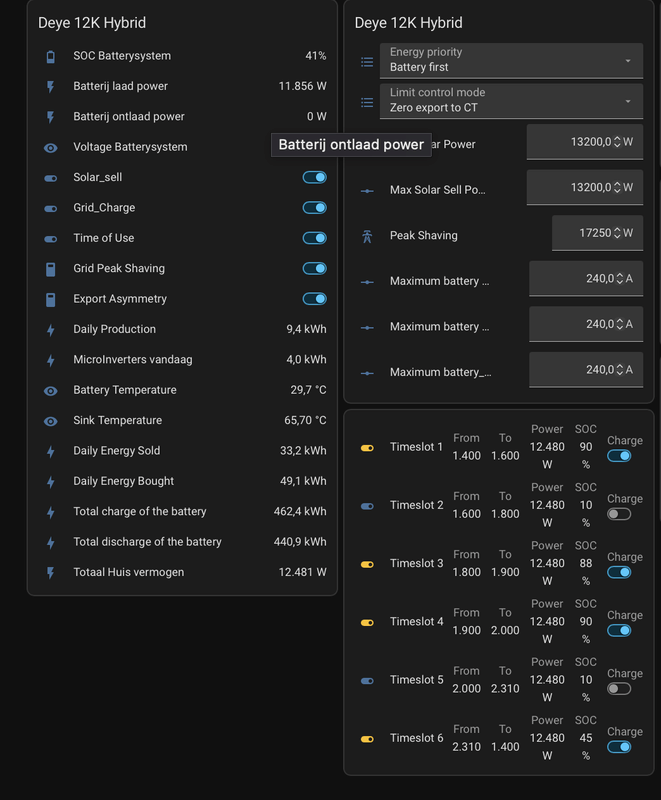Screen dimensions: 661x800
Task: Switch off Charge for Timeslot 6
Action: tap(619, 746)
